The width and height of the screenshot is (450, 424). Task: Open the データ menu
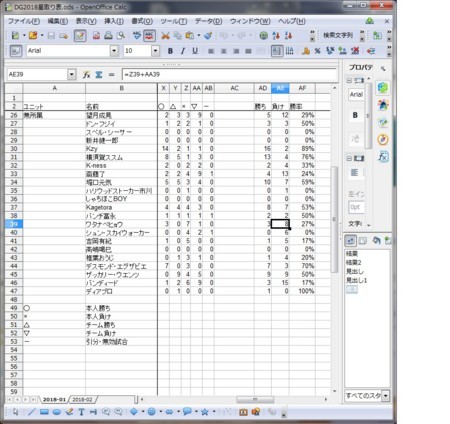[208, 21]
